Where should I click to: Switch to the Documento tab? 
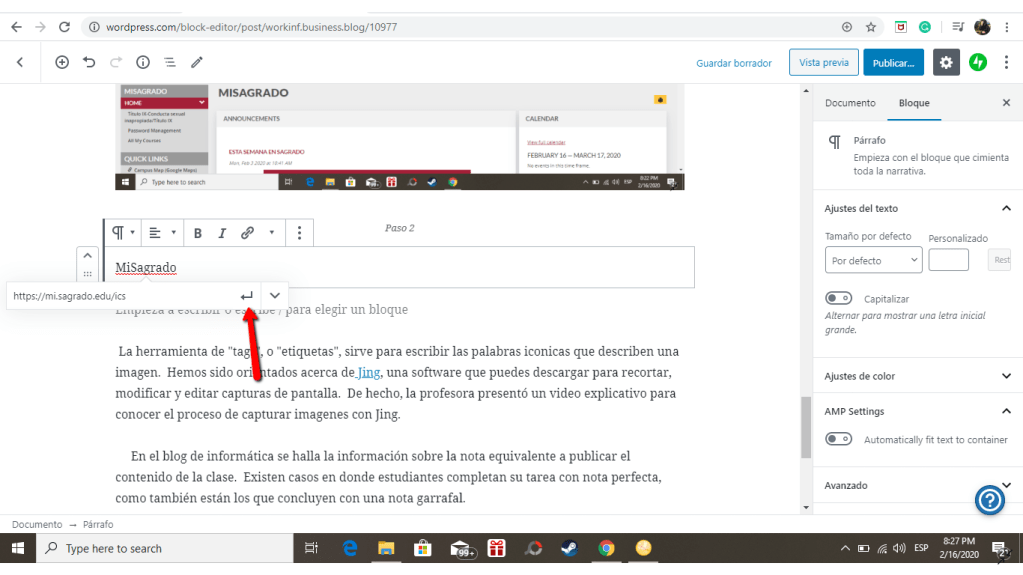click(x=850, y=103)
